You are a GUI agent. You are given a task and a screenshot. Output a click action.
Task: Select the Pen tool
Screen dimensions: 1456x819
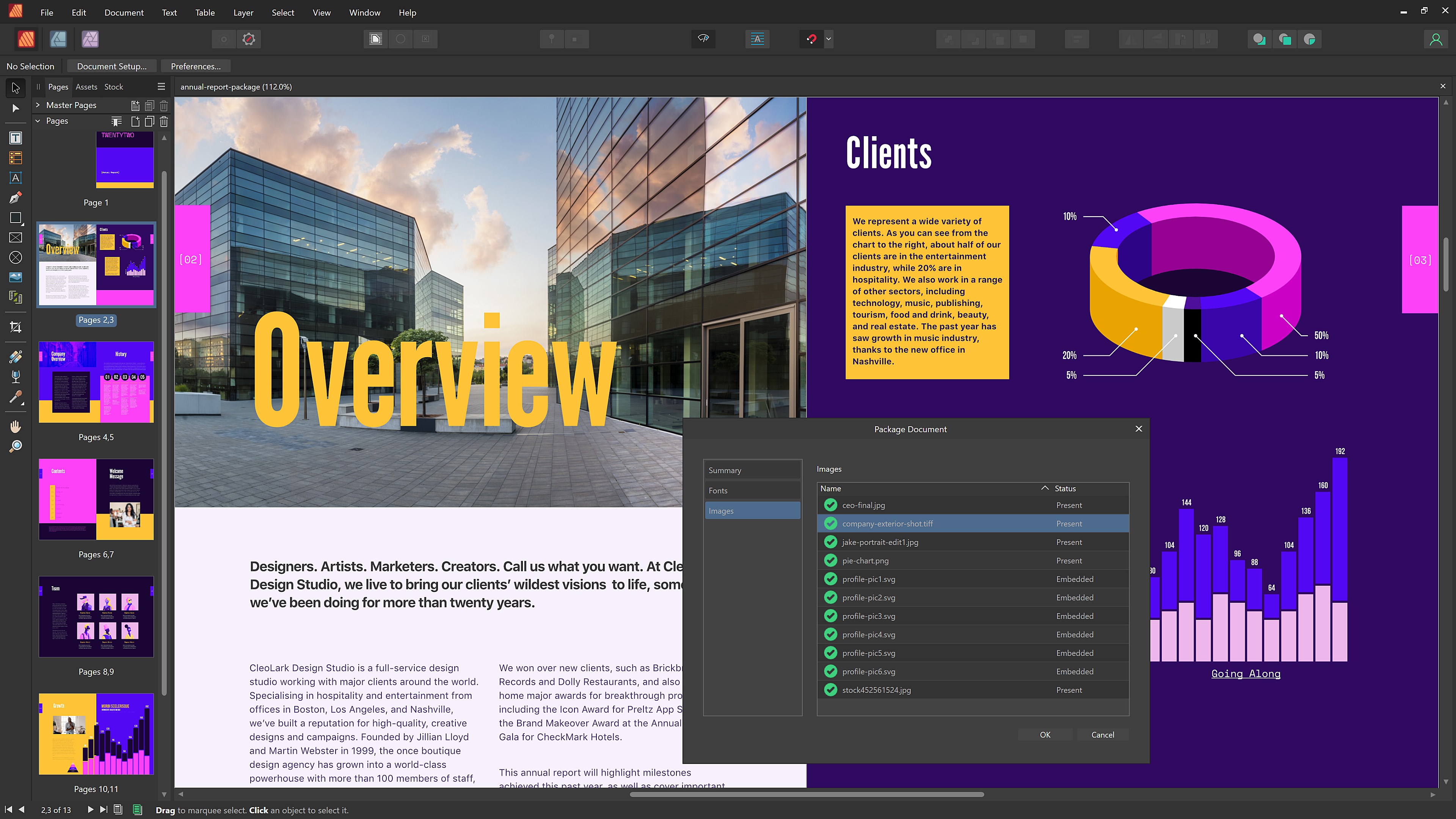15,197
